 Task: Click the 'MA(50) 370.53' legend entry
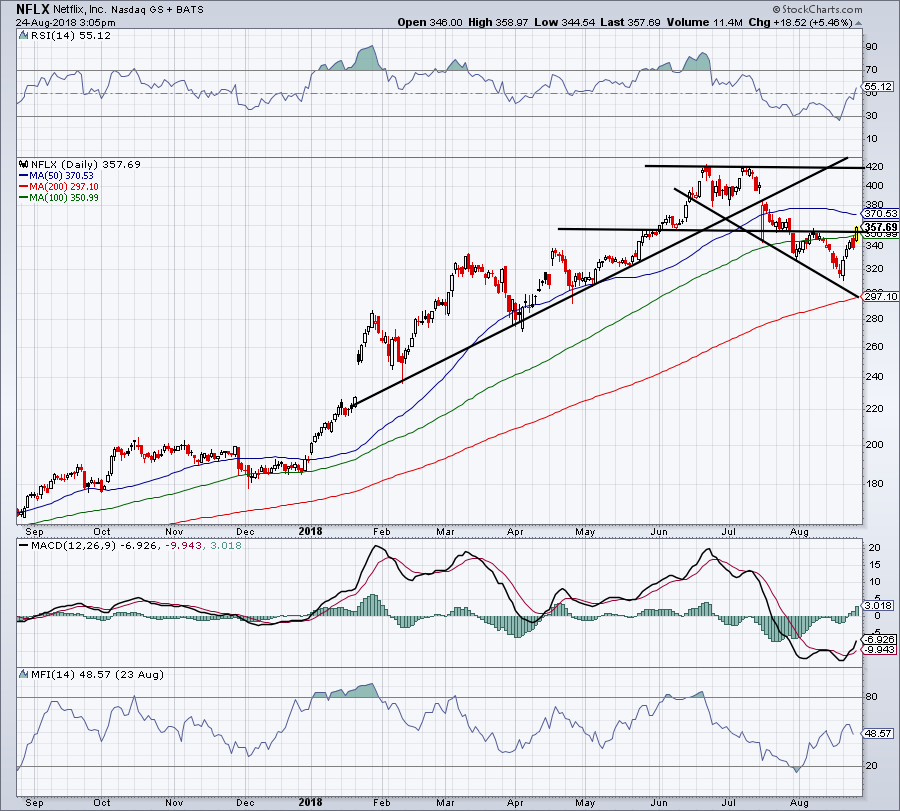pos(61,176)
